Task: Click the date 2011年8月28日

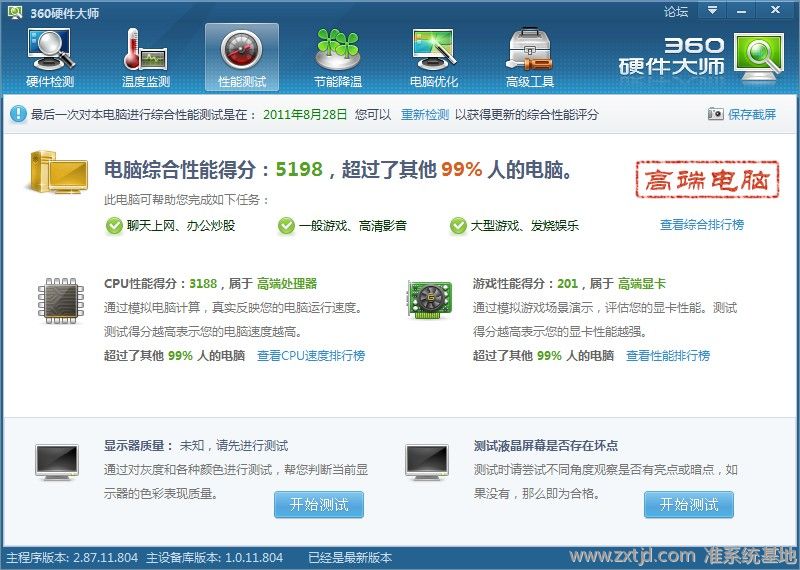Action: click(305, 114)
